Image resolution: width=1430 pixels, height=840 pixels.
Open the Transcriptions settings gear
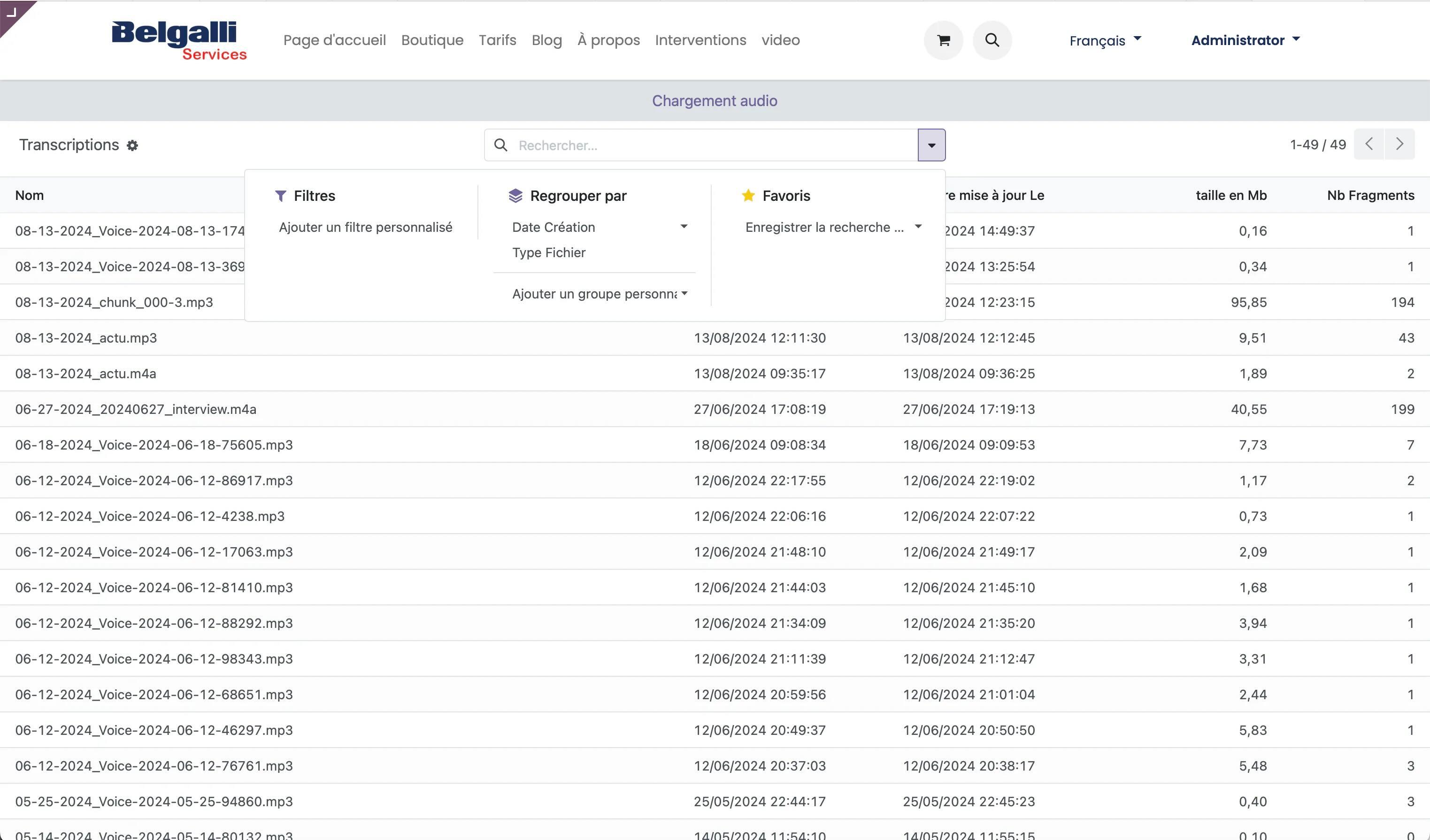click(x=132, y=145)
